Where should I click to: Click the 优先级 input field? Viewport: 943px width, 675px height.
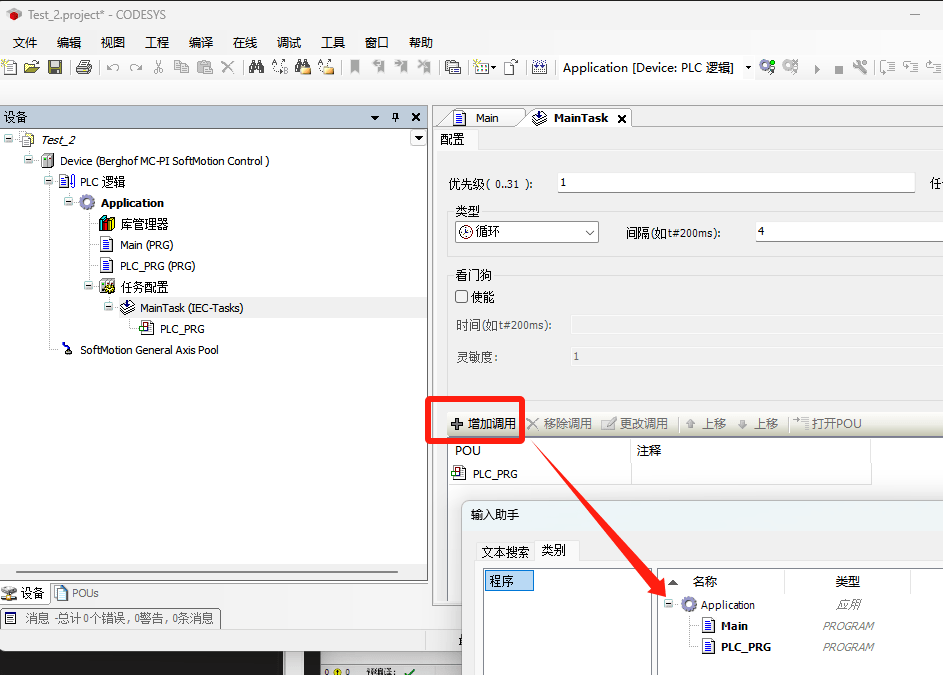click(735, 183)
